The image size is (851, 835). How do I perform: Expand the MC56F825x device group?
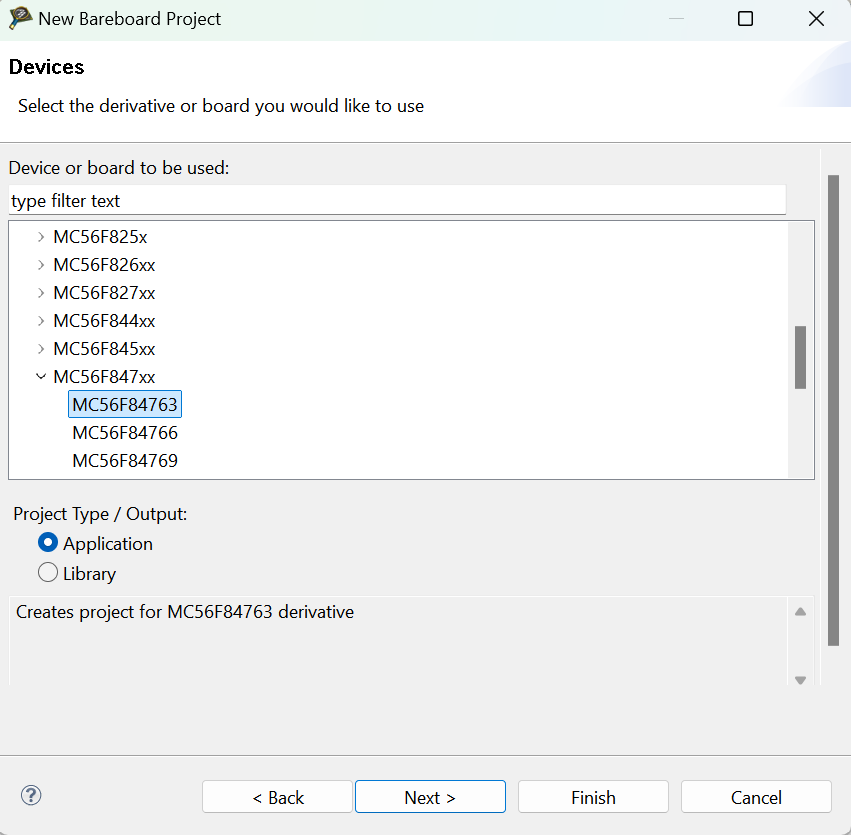click(x=41, y=237)
